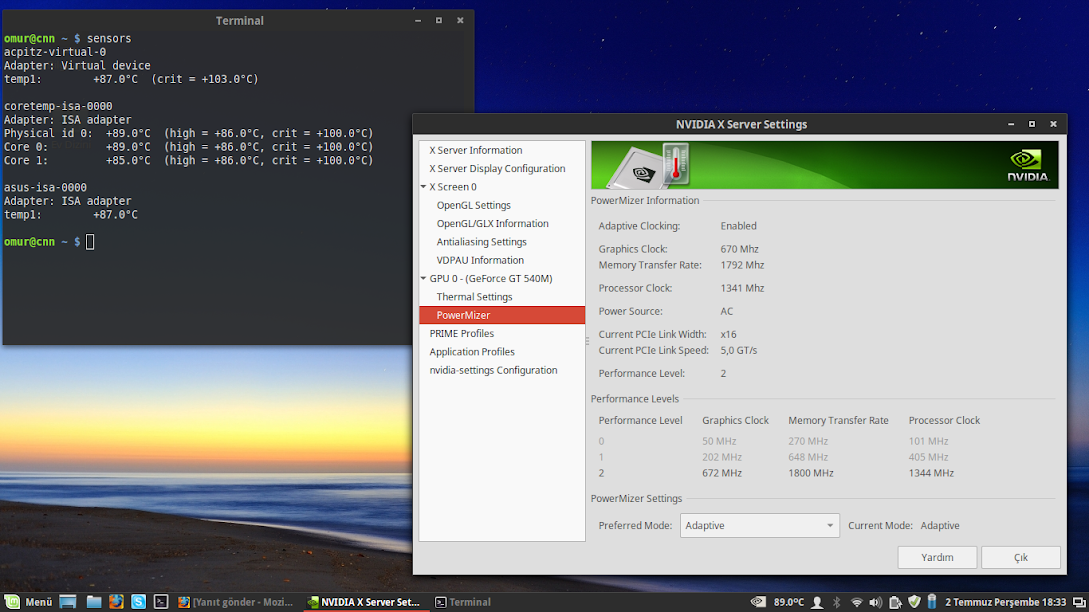Switch to Yanıt gönder Mozilla taskbar window
The height and width of the screenshot is (612, 1089).
pos(235,602)
